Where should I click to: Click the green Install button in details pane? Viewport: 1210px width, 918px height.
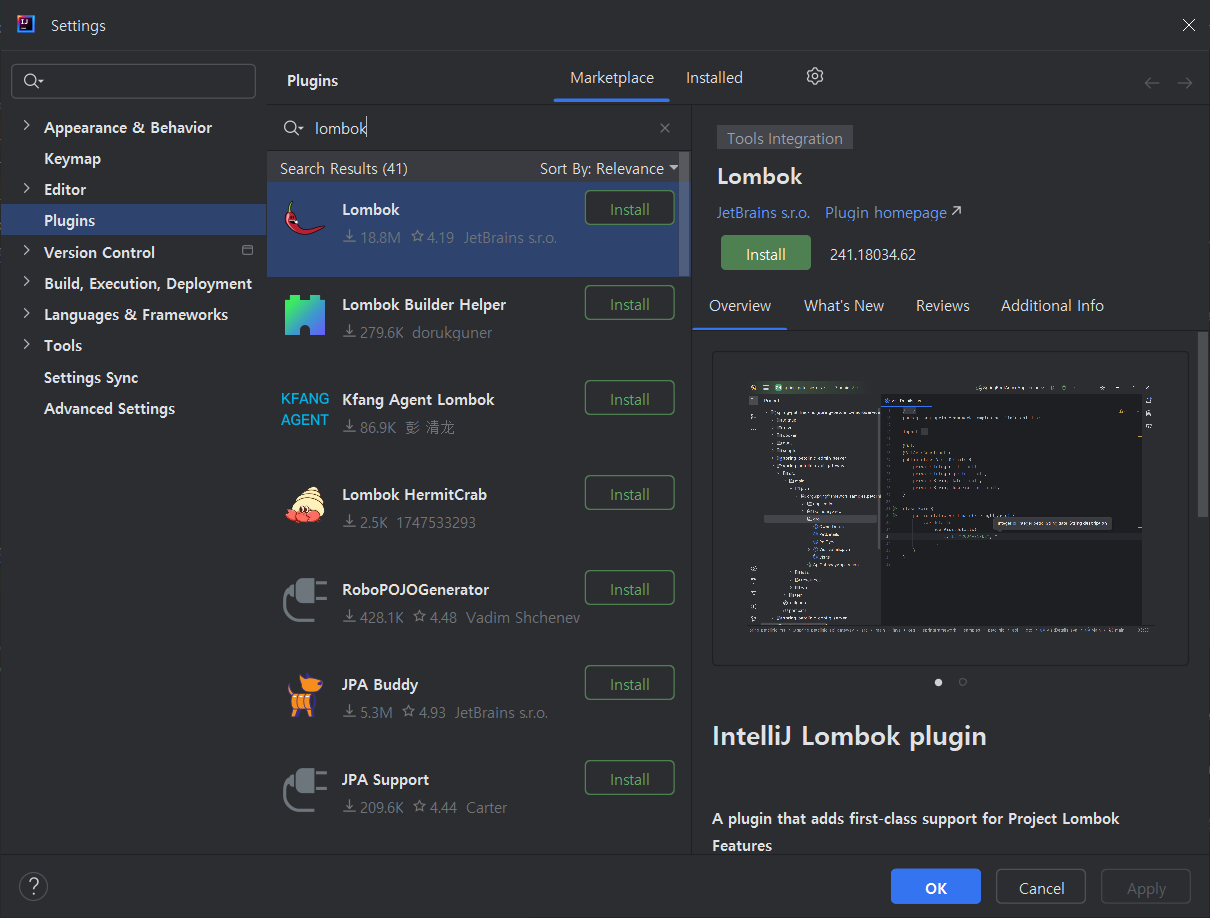pos(766,254)
